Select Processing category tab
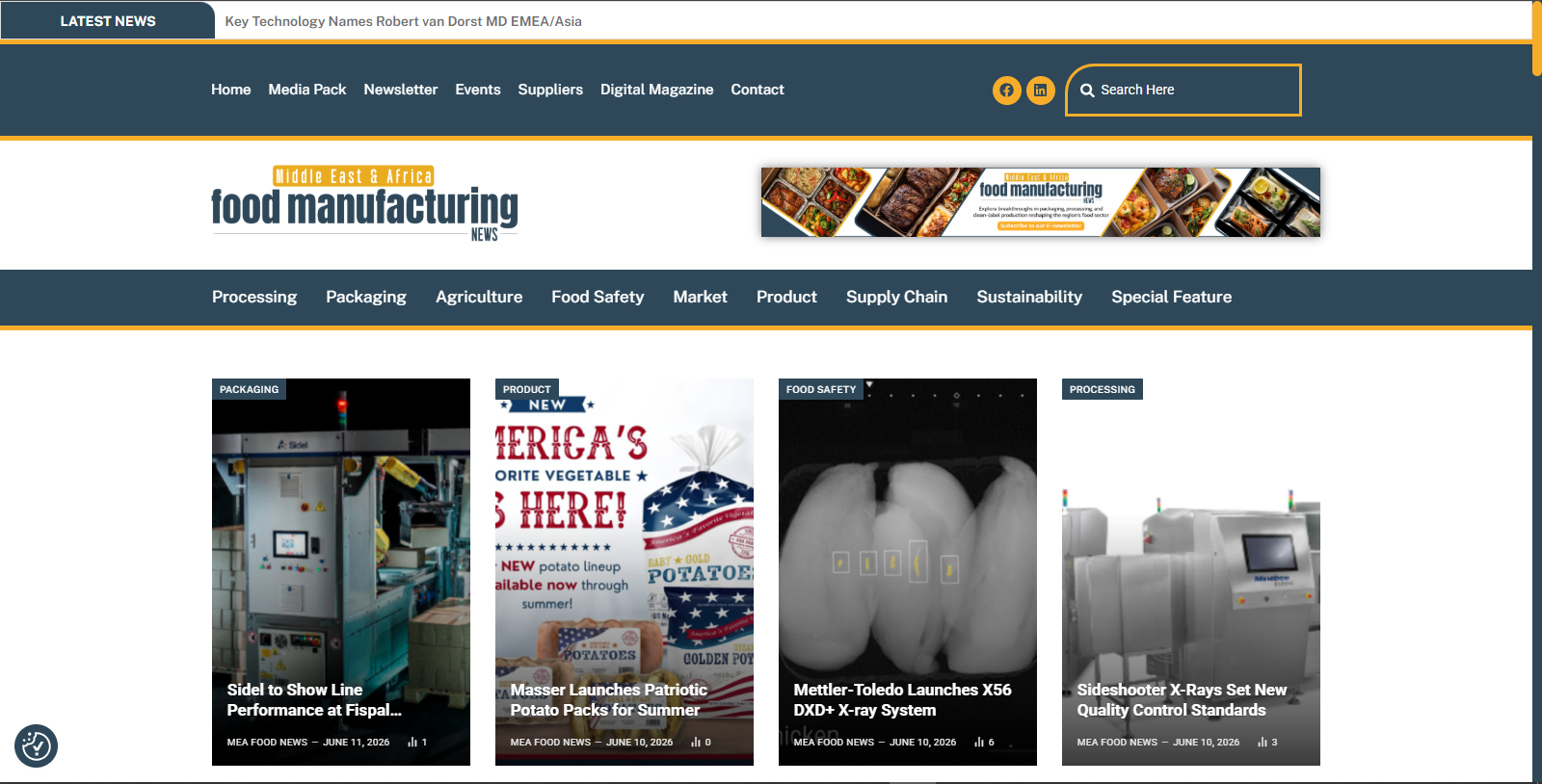 (254, 298)
